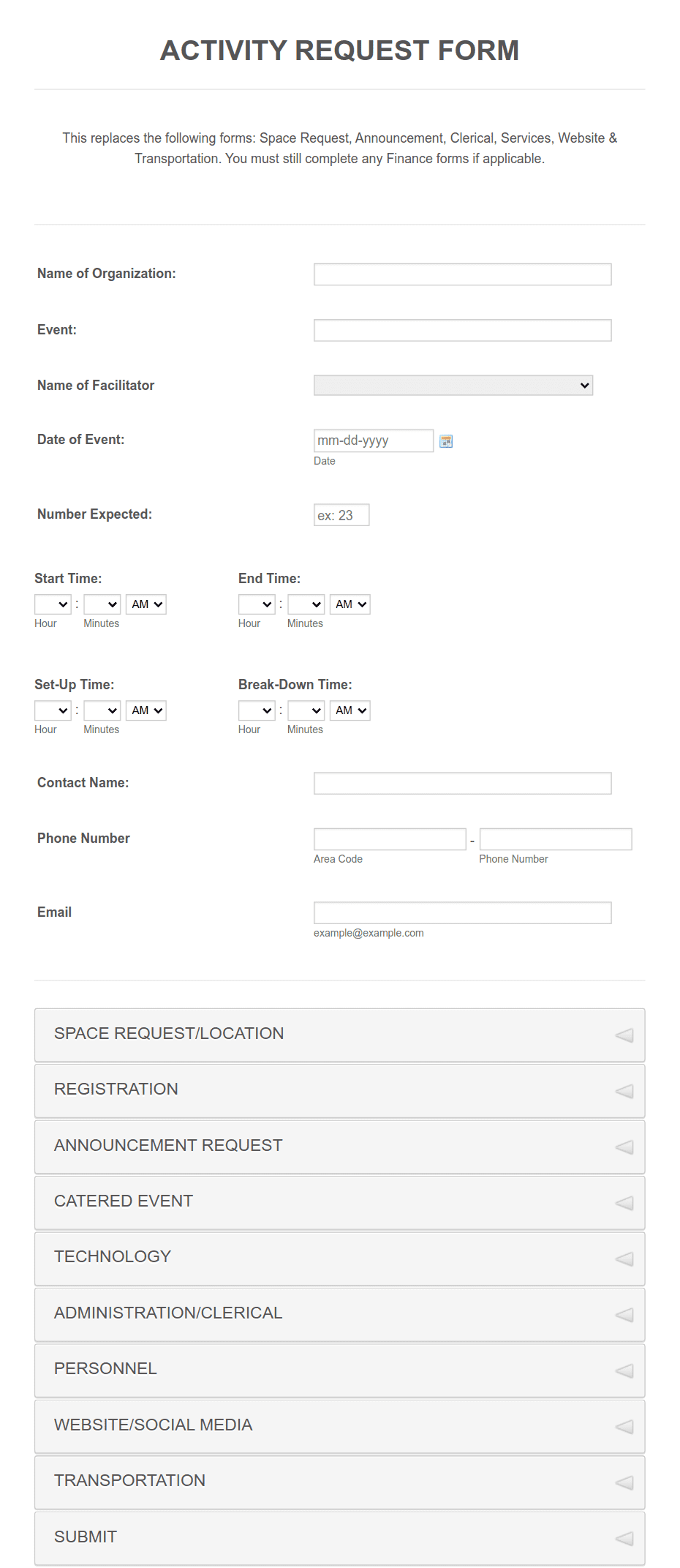
Task: Open the Set-Up Time Minutes dropdown
Action: [x=102, y=710]
